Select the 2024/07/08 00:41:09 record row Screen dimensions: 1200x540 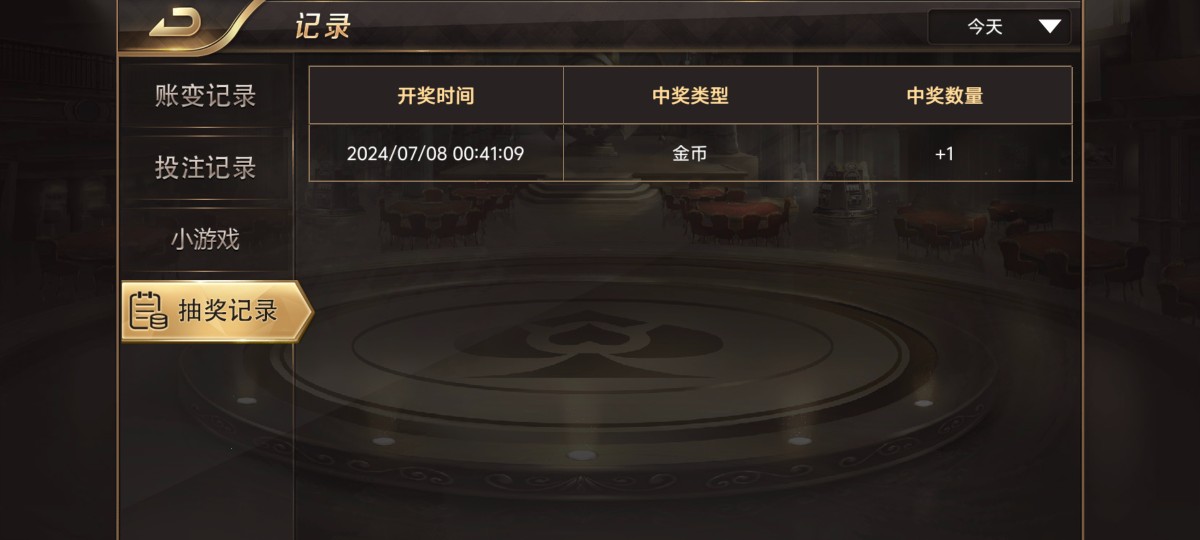[x=690, y=153]
